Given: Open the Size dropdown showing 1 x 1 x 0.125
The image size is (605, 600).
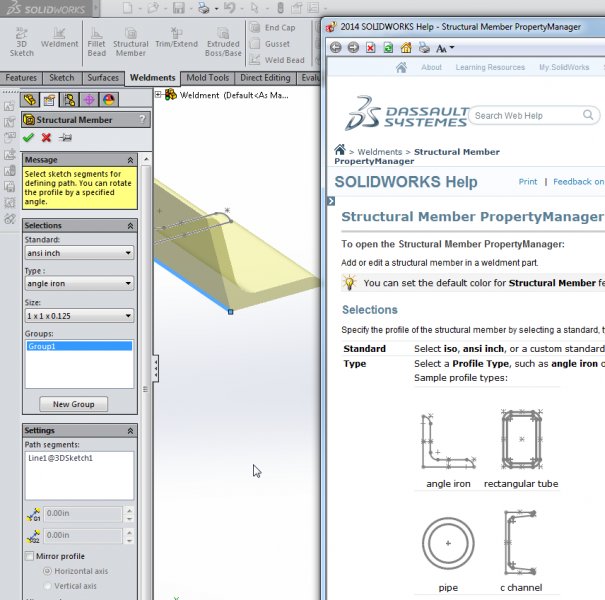Looking at the screenshot, I should [x=79, y=316].
